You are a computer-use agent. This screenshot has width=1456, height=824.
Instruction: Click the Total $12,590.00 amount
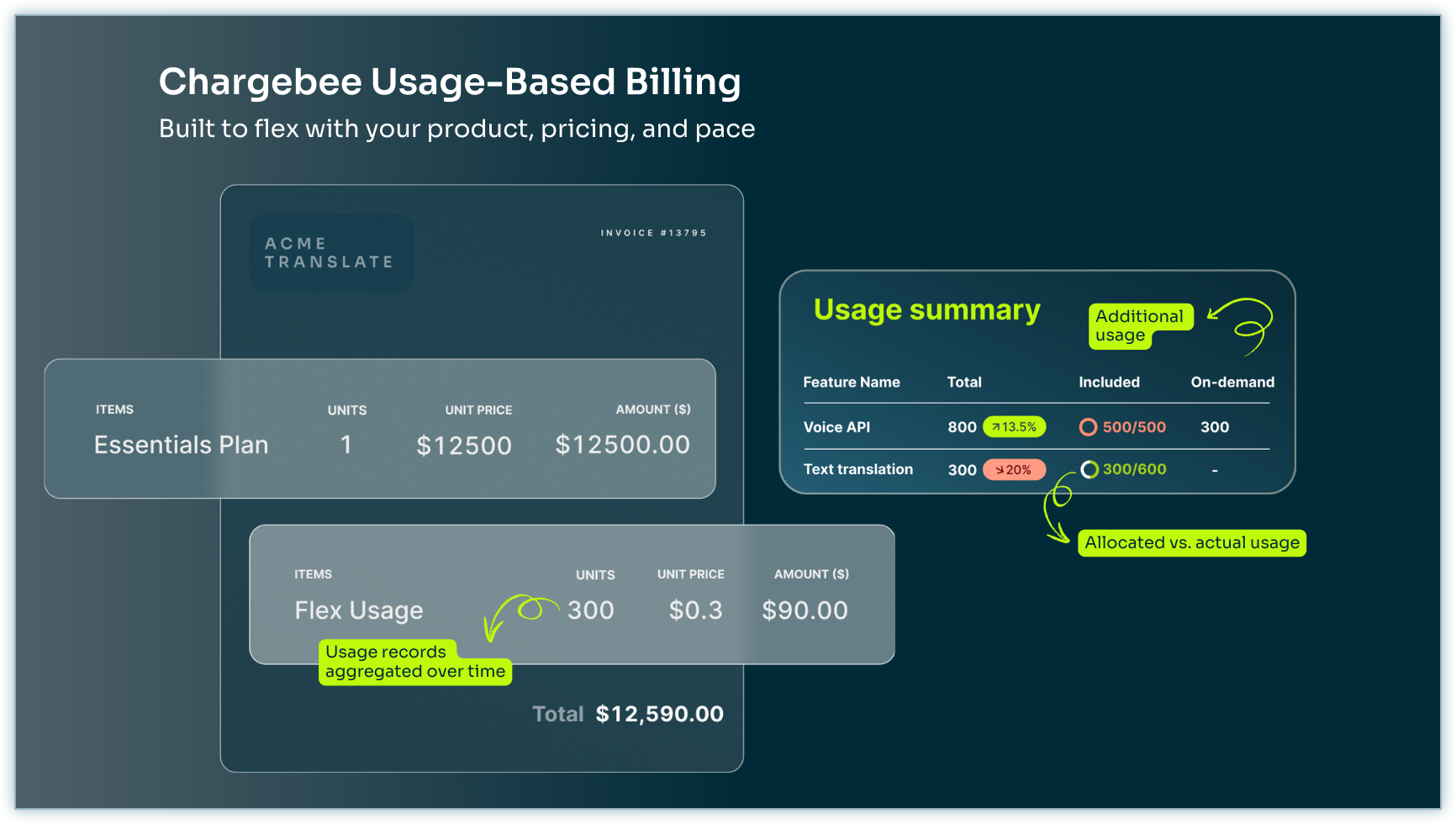click(x=660, y=713)
